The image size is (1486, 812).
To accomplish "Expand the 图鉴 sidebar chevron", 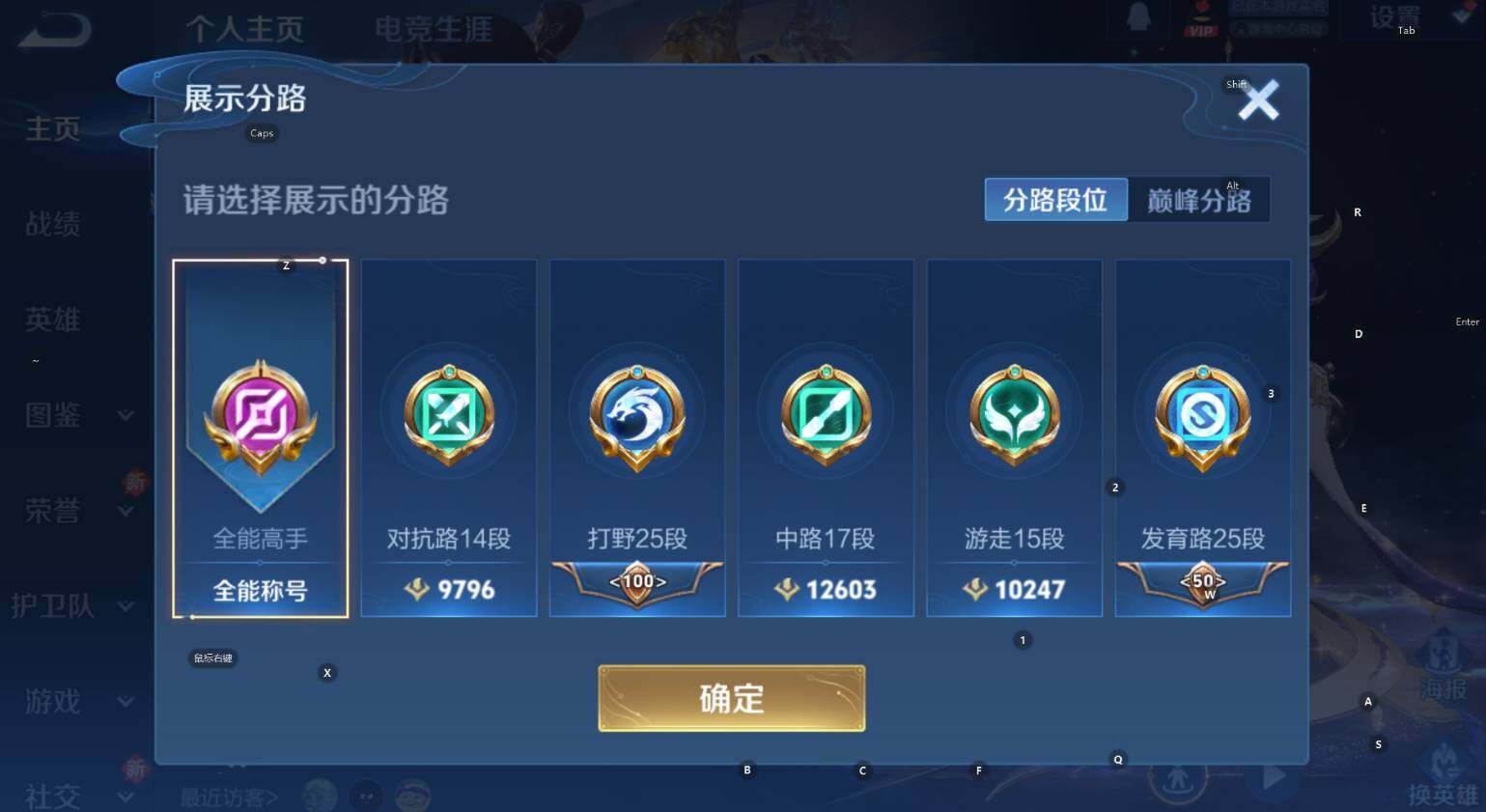I will (126, 415).
